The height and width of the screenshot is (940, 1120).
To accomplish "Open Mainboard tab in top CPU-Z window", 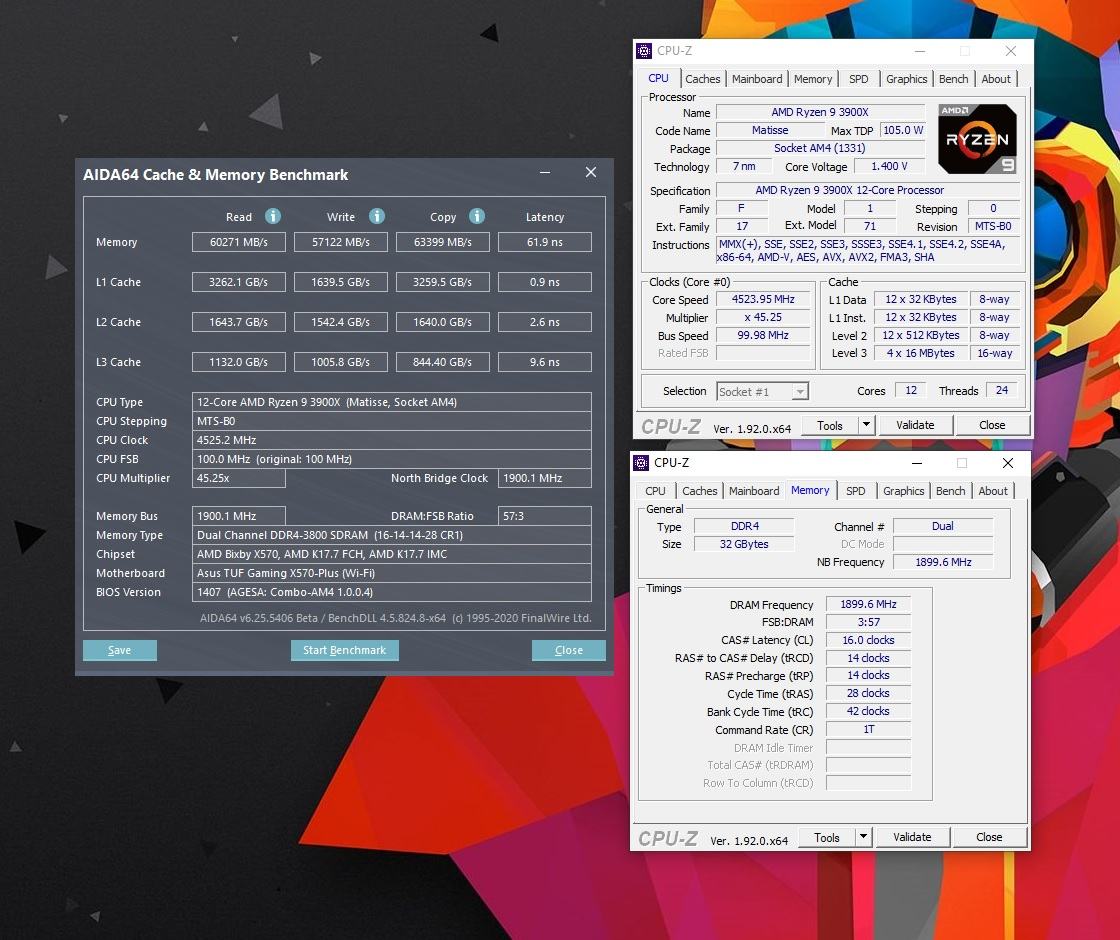I will pyautogui.click(x=757, y=79).
